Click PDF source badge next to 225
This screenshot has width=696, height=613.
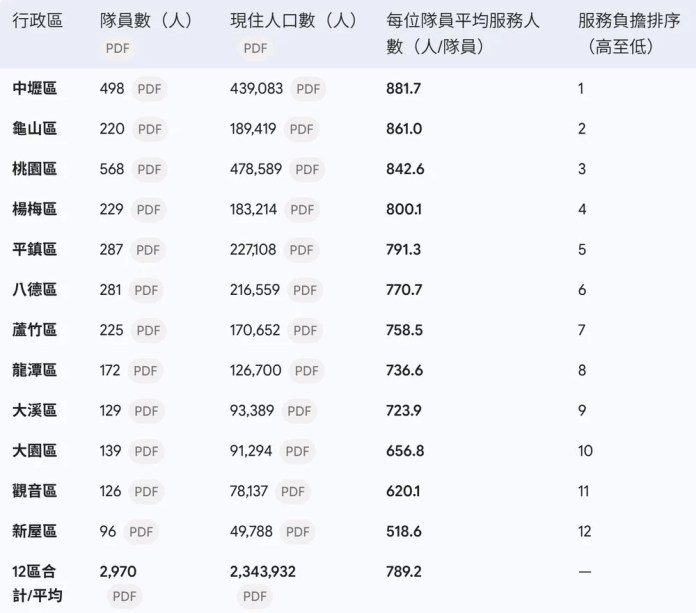148,330
